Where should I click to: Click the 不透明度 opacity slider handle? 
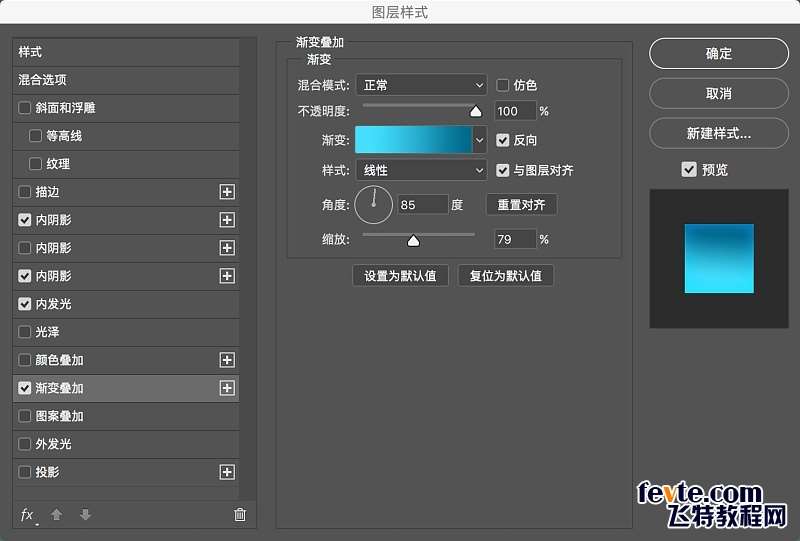pos(476,111)
